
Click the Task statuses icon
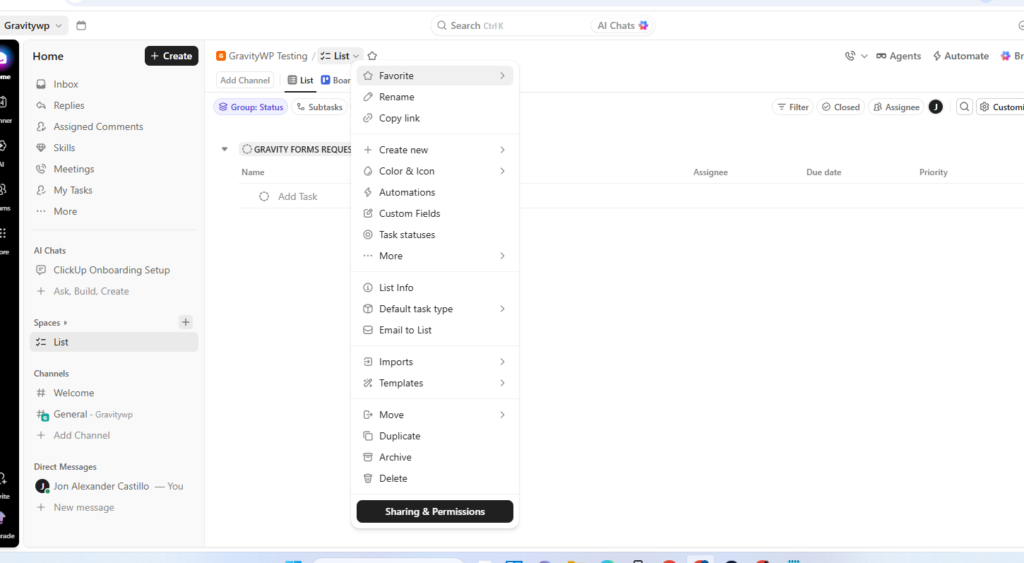click(x=368, y=234)
